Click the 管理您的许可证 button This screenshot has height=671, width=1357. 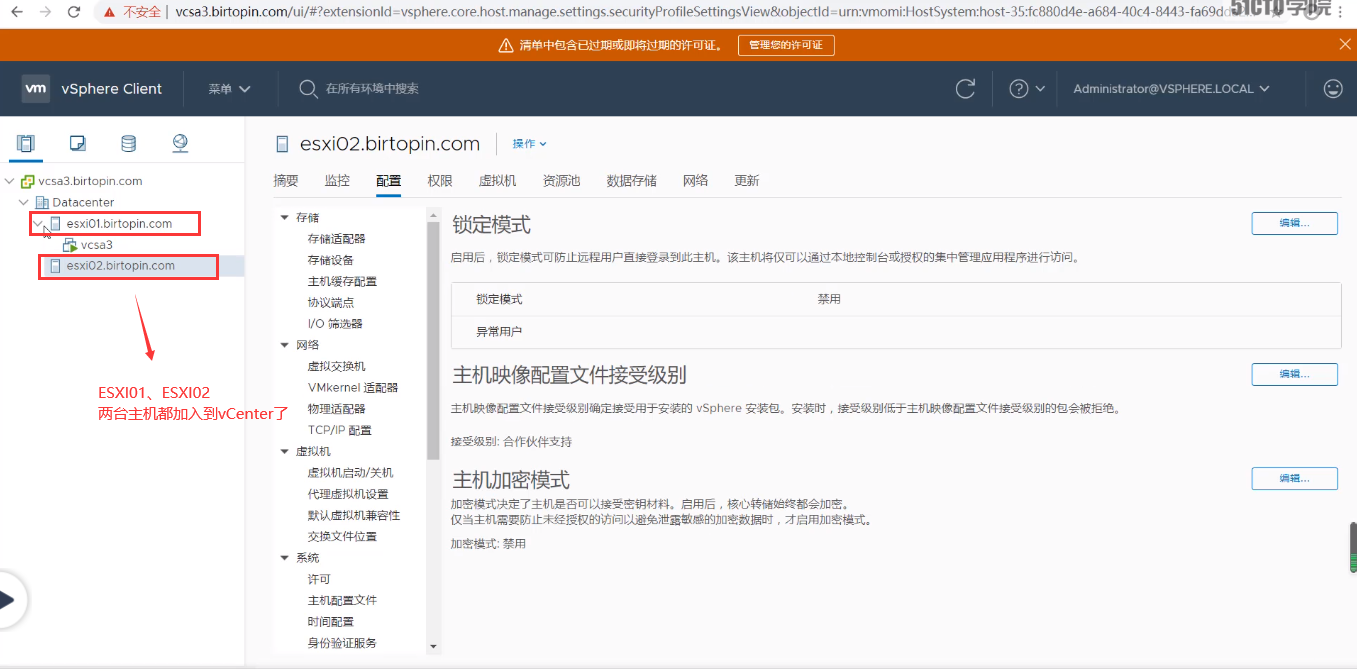pos(786,45)
